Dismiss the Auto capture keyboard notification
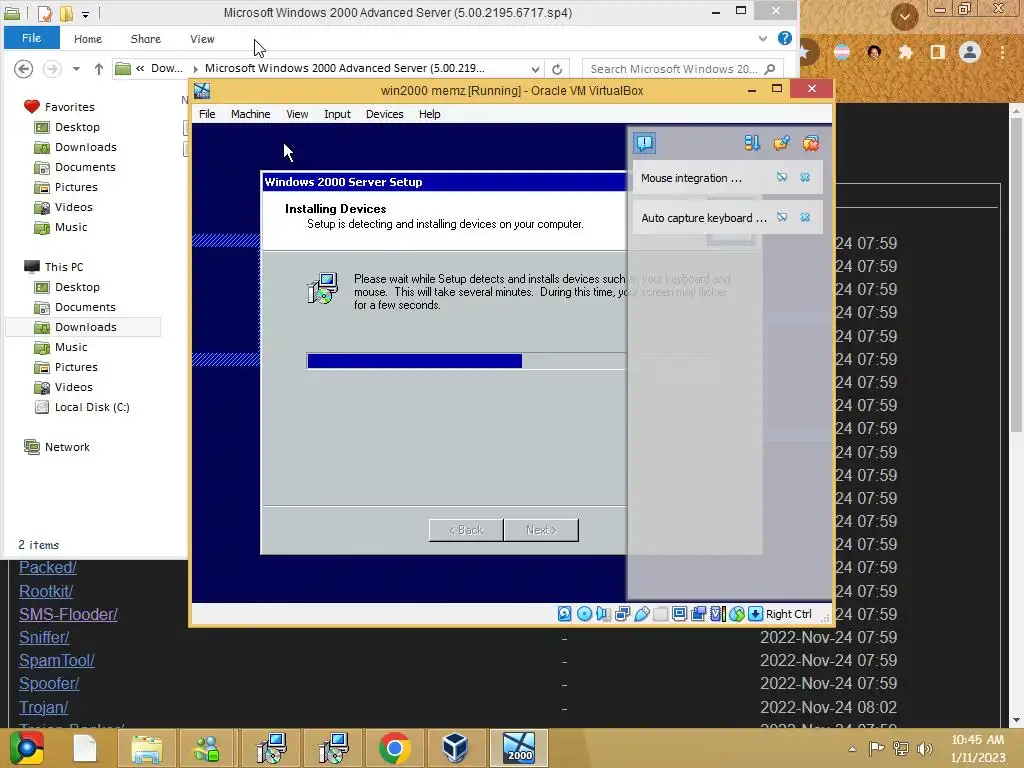The image size is (1024, 768). [x=805, y=217]
